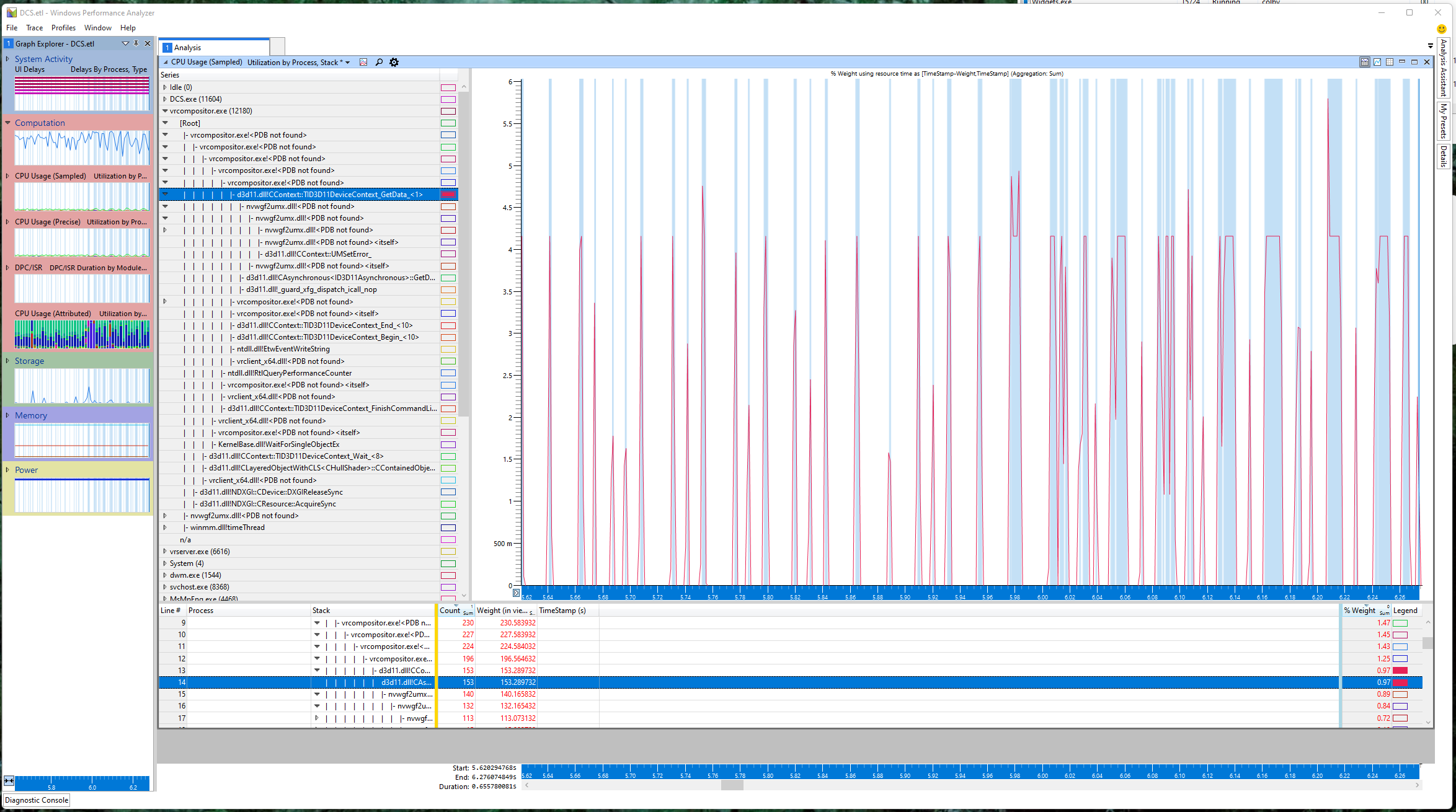Toggle vrcompositor.exe (12180) series color box
This screenshot has height=812, width=1456.
(448, 111)
